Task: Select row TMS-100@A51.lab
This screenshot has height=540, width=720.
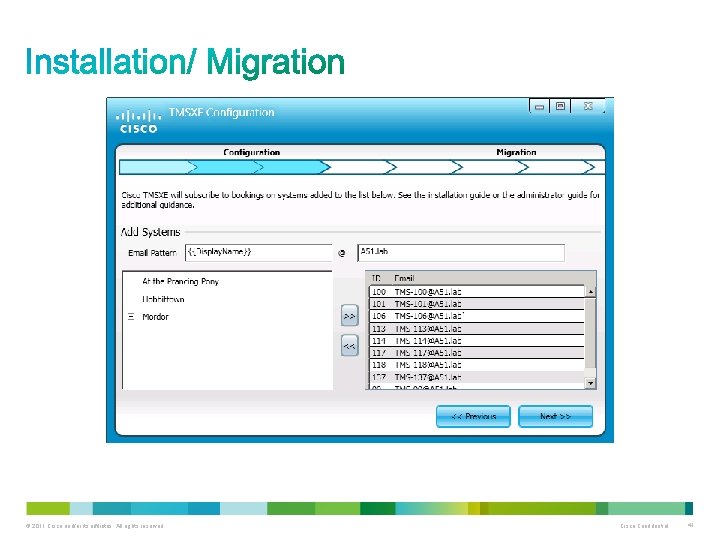Action: pos(477,292)
